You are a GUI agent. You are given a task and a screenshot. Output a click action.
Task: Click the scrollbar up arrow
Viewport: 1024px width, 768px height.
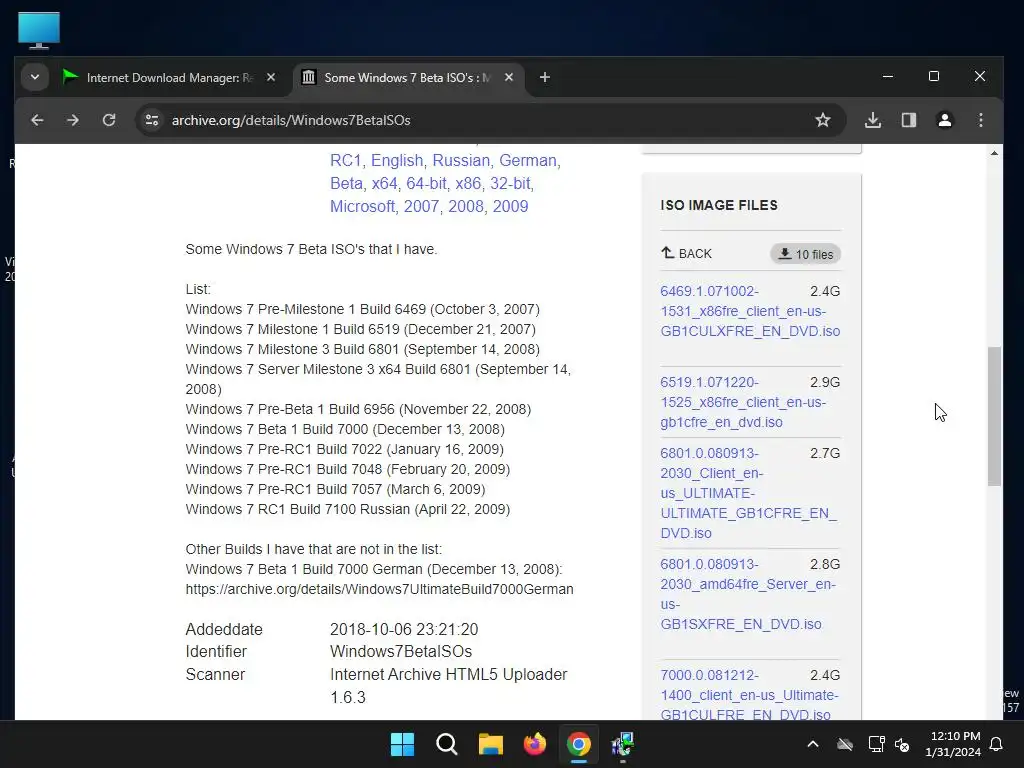(994, 153)
